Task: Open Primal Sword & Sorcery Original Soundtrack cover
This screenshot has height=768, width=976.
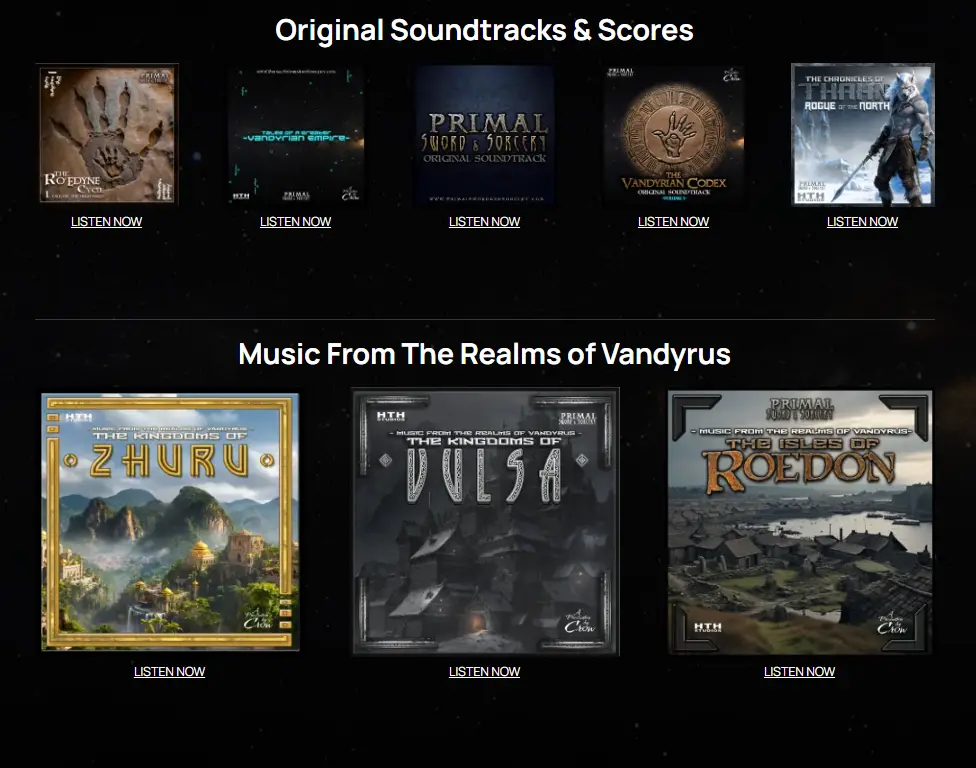Action: tap(484, 134)
